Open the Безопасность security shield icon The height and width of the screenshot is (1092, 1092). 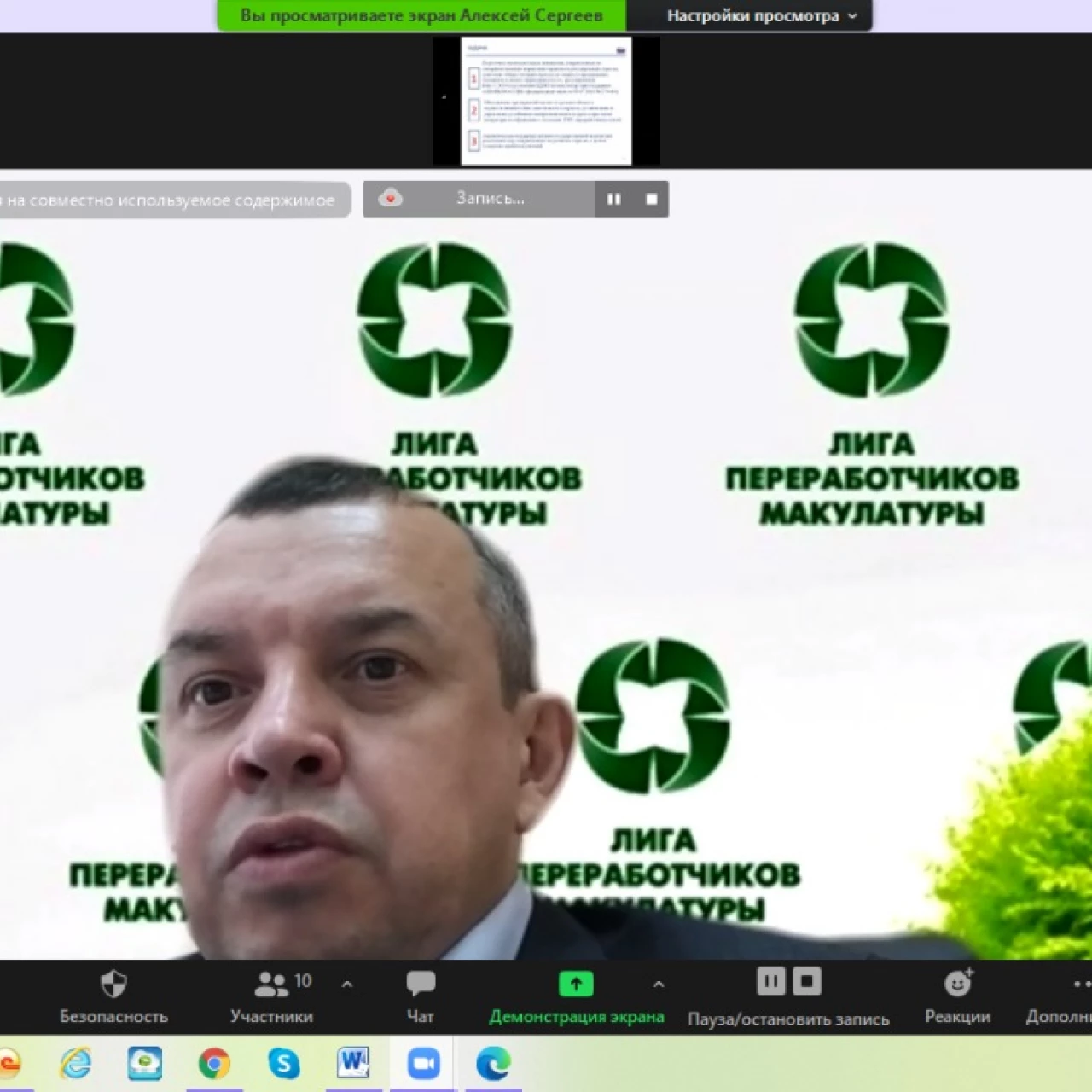click(113, 984)
